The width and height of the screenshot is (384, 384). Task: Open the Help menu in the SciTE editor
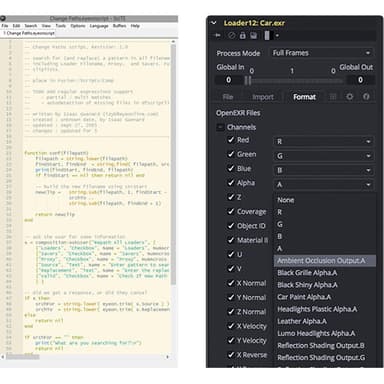(x=135, y=26)
